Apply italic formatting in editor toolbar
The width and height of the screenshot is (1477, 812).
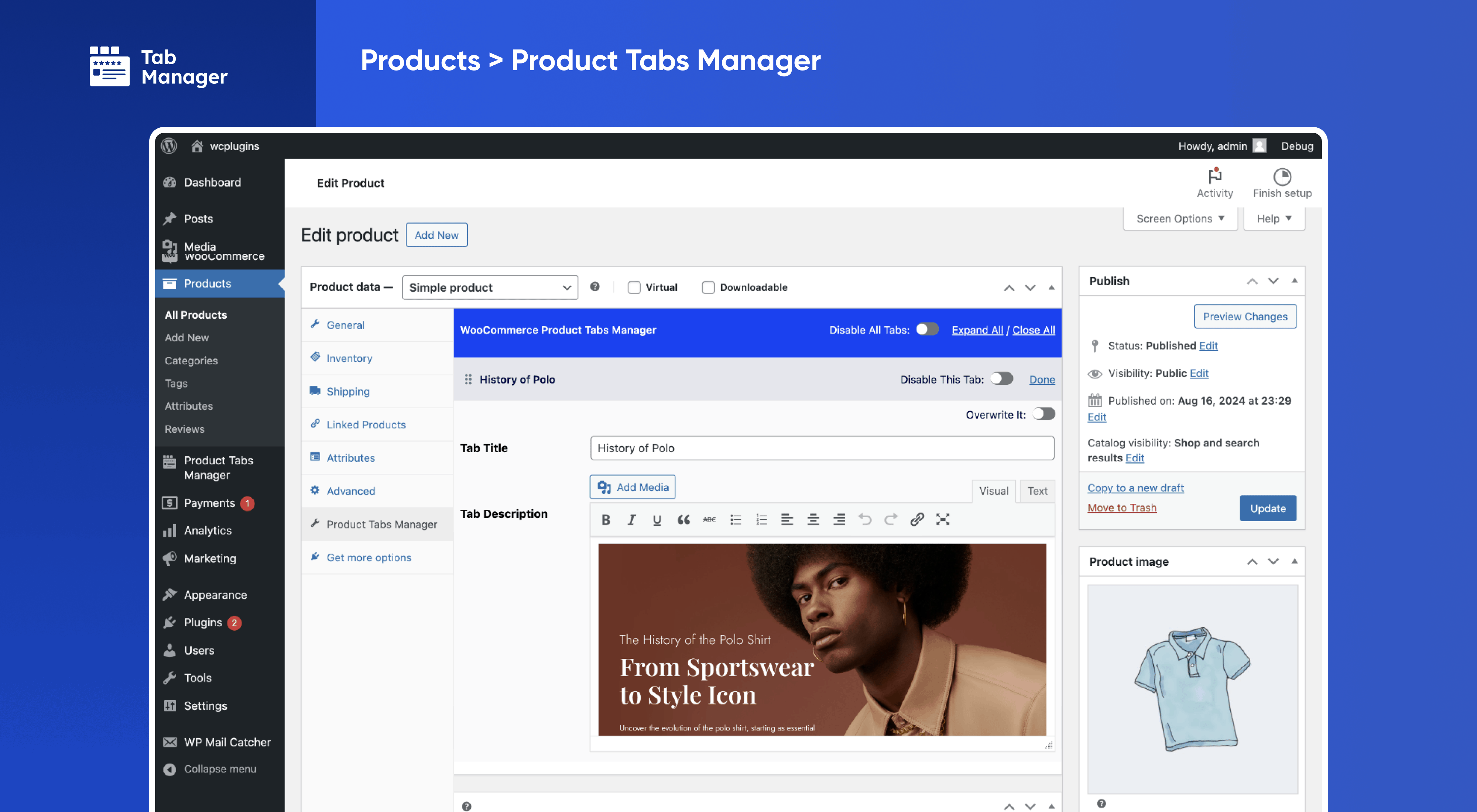[x=631, y=520]
